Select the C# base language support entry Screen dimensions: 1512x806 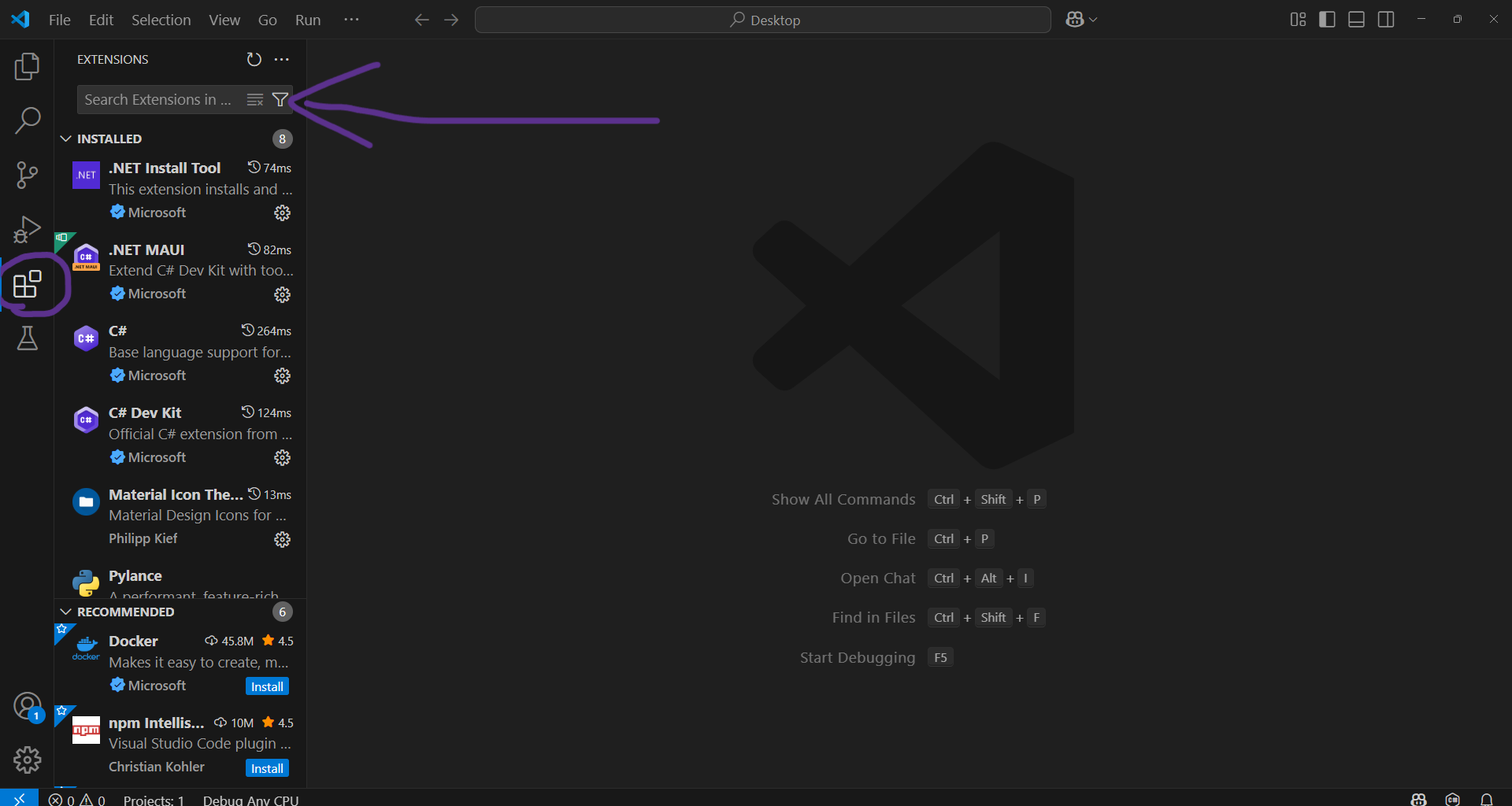[180, 353]
